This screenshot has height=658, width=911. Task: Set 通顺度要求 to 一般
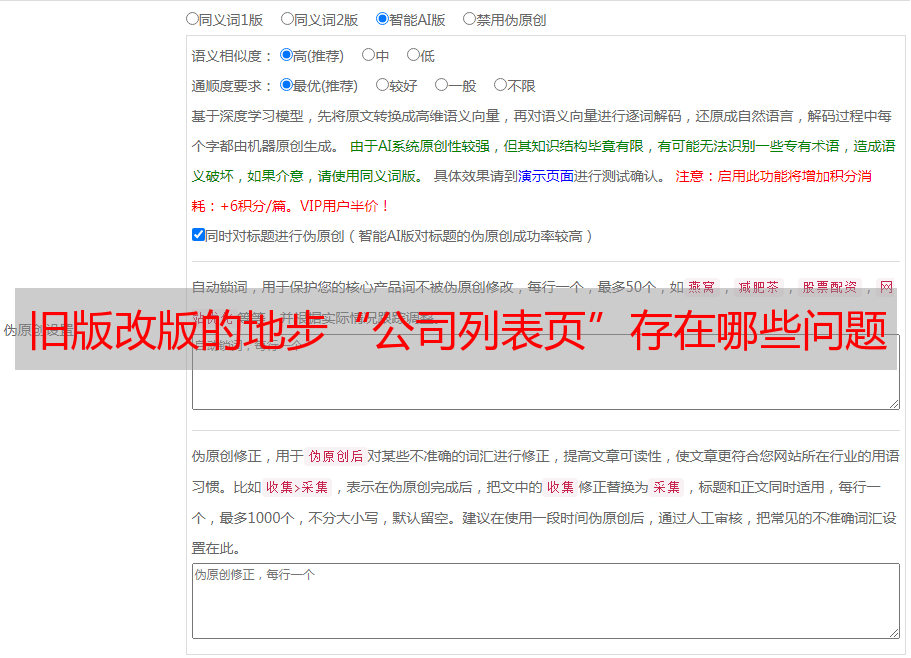442,85
